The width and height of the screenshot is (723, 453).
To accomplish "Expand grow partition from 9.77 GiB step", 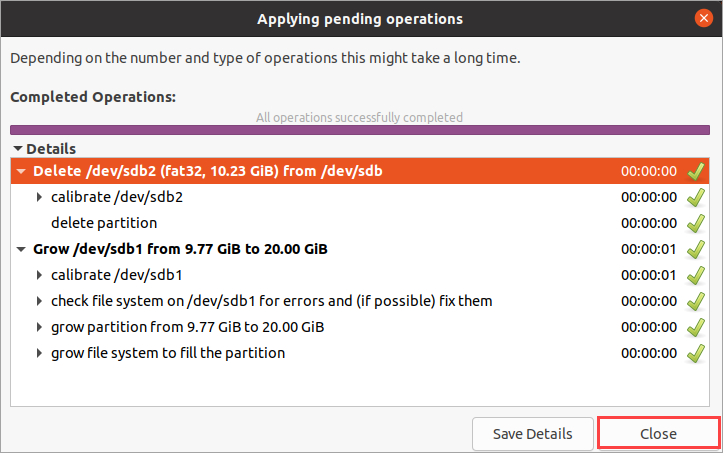I will (40, 327).
